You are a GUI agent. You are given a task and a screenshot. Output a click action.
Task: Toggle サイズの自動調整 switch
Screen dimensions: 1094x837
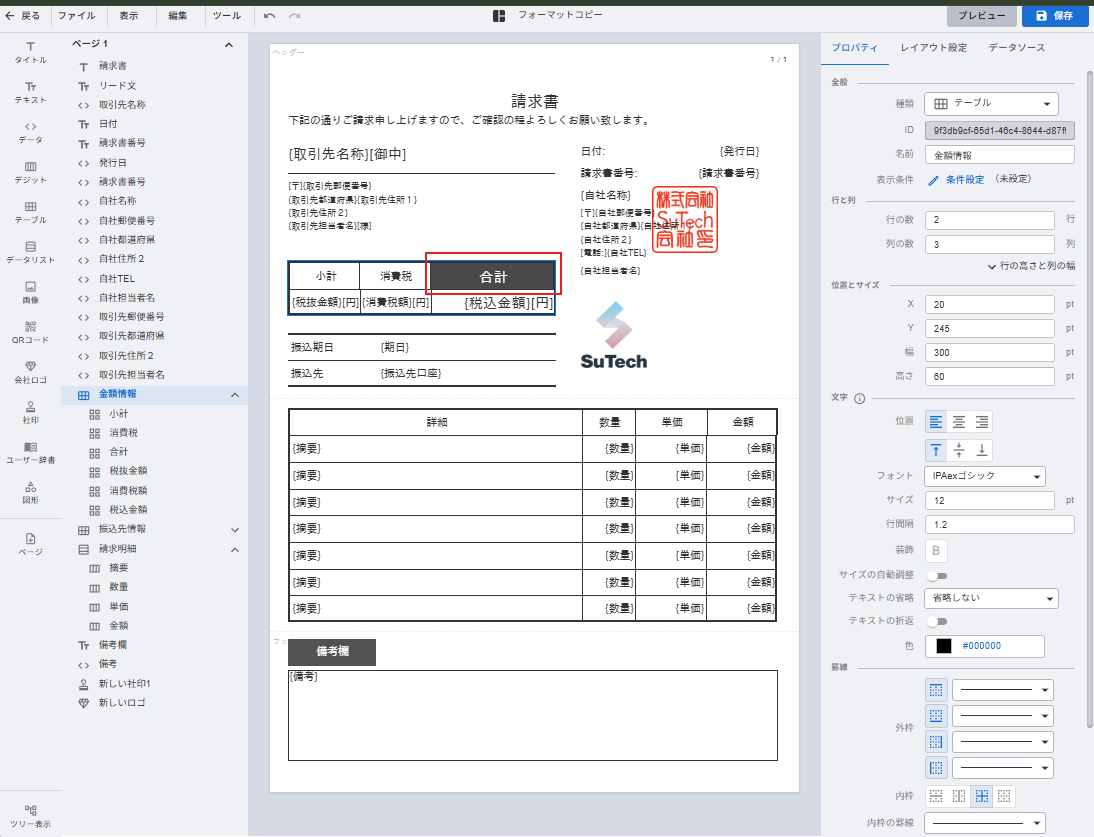[x=937, y=575]
